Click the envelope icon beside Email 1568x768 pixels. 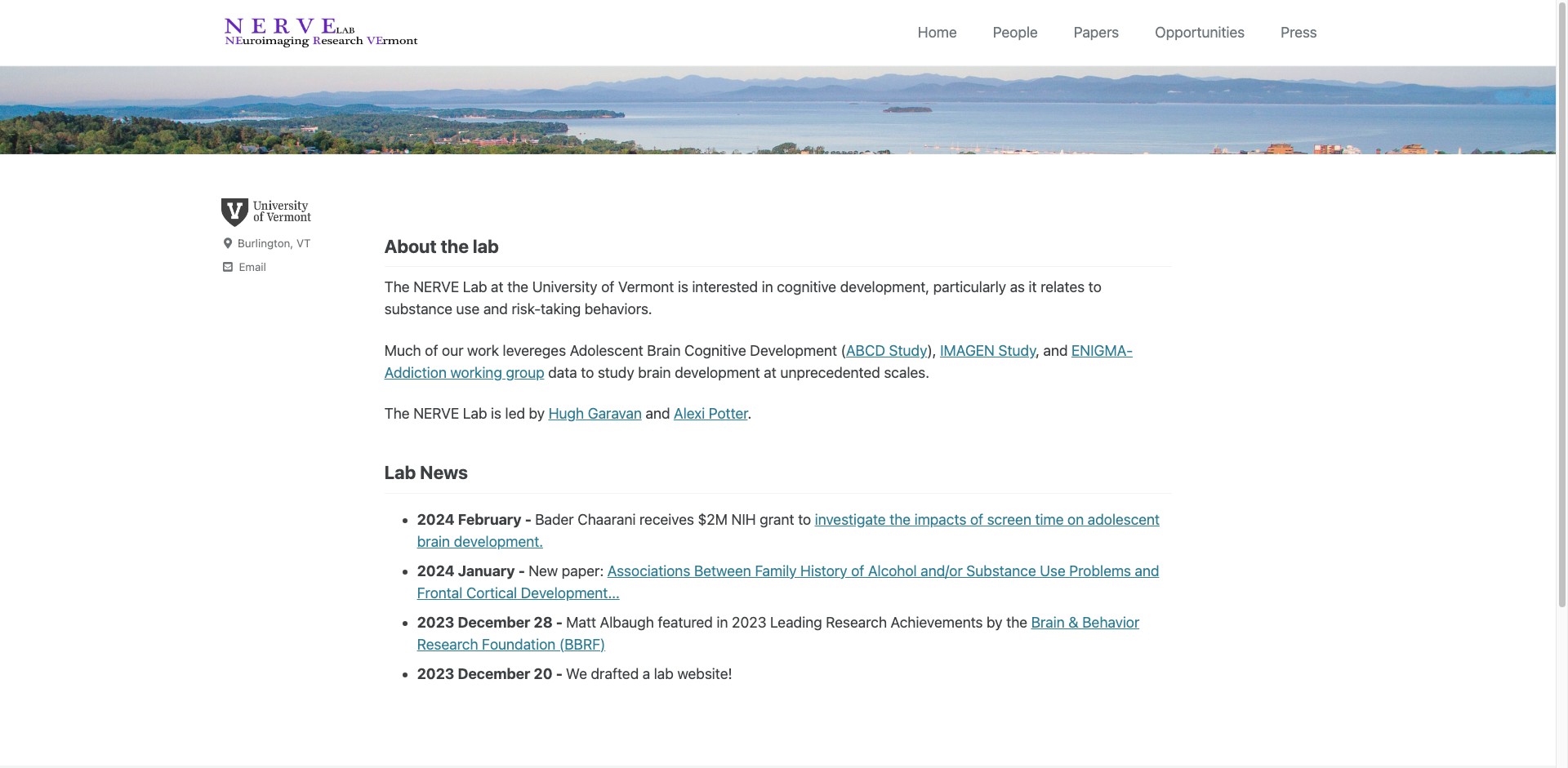(x=228, y=267)
